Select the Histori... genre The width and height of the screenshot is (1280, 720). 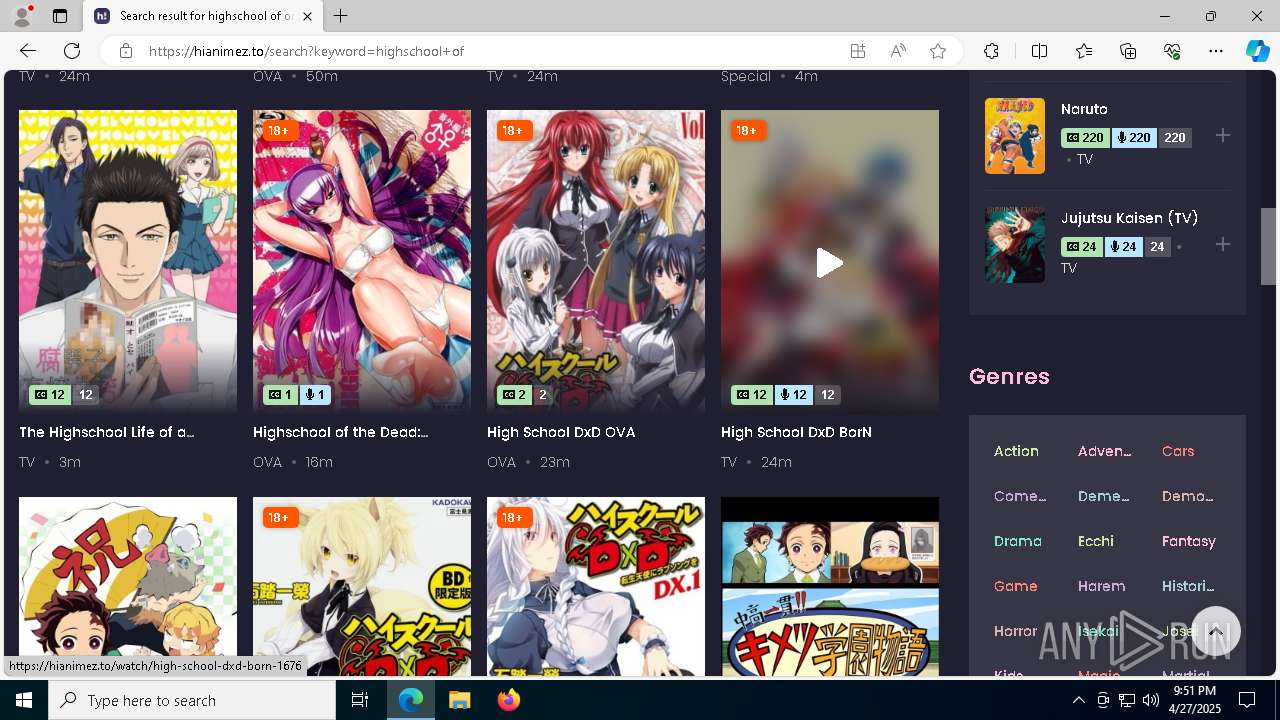[x=1188, y=586]
